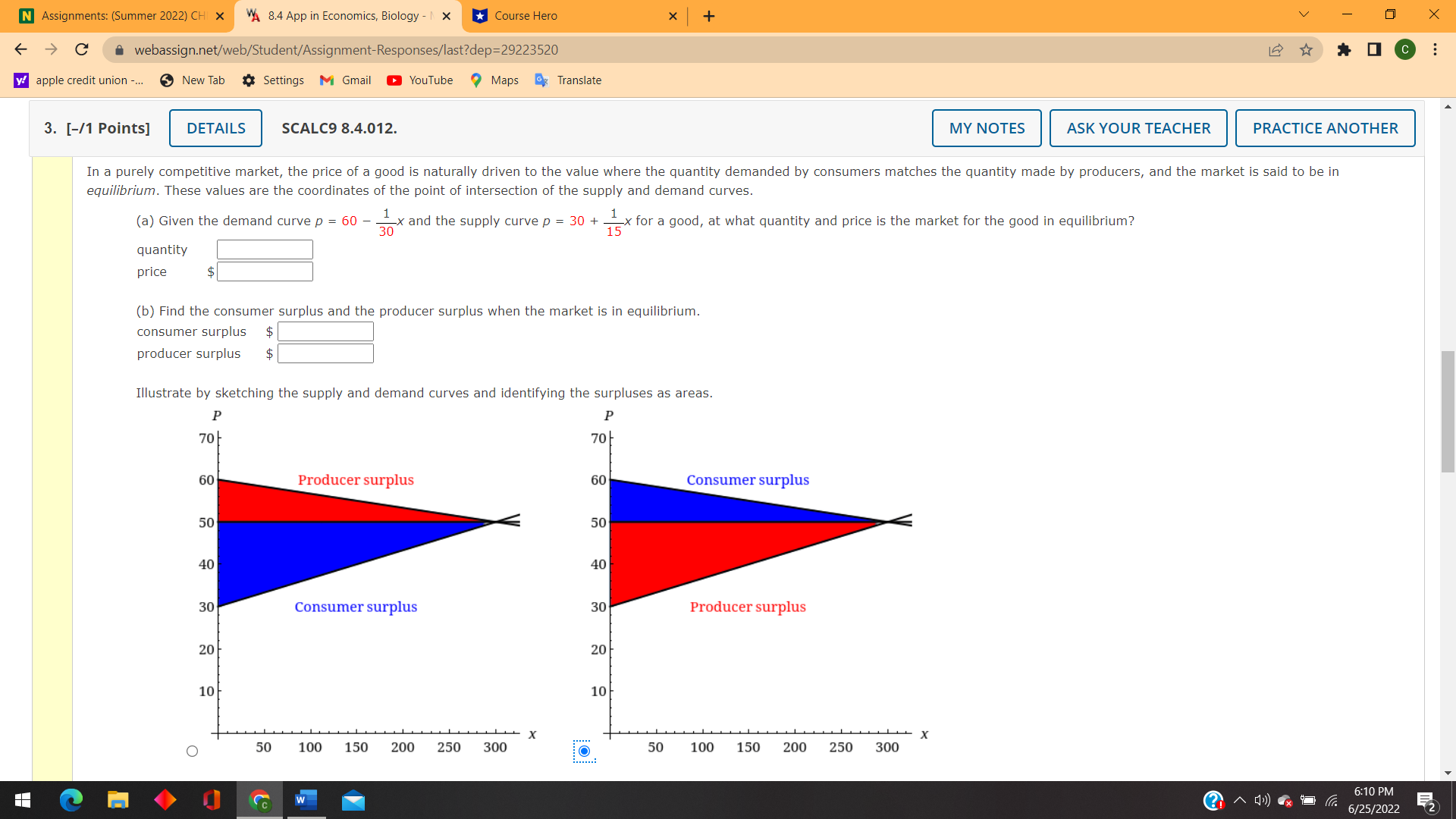This screenshot has width=1456, height=819.
Task: Select the right graph radio button
Action: click(x=584, y=752)
